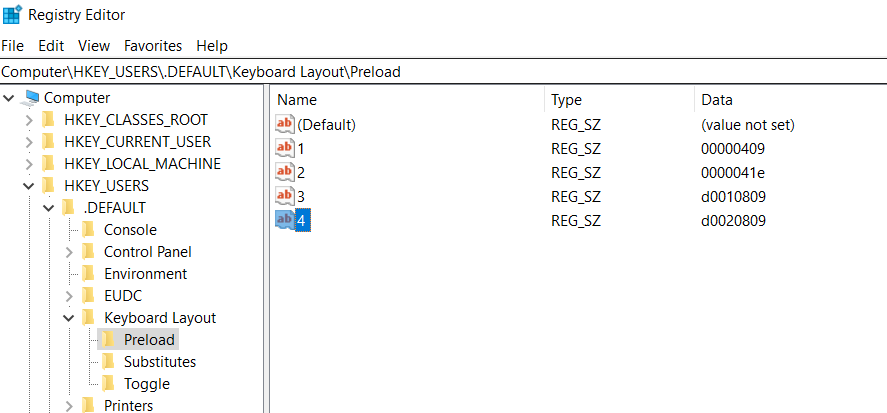Open the View menu

(x=94, y=46)
